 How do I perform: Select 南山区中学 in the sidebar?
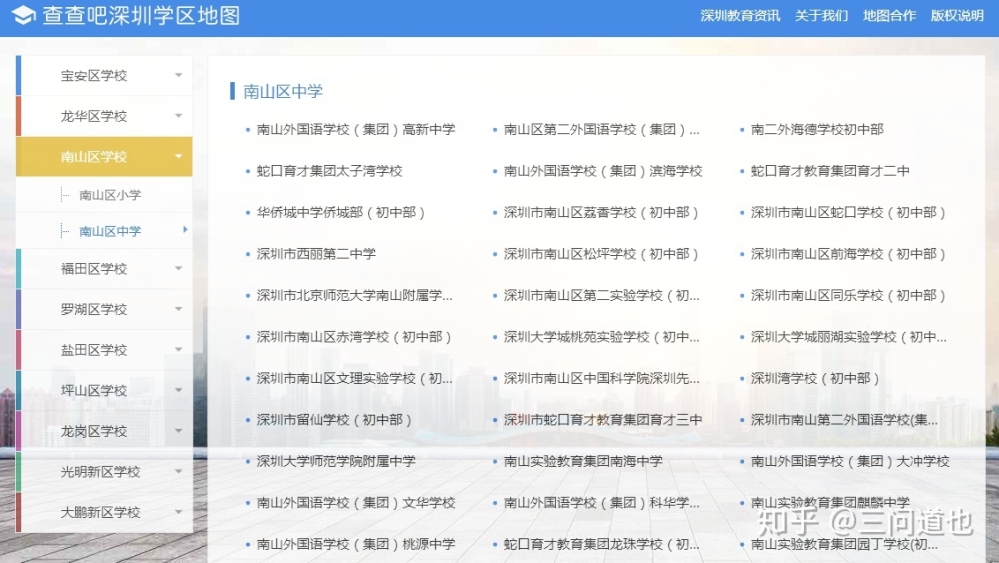[x=110, y=231]
